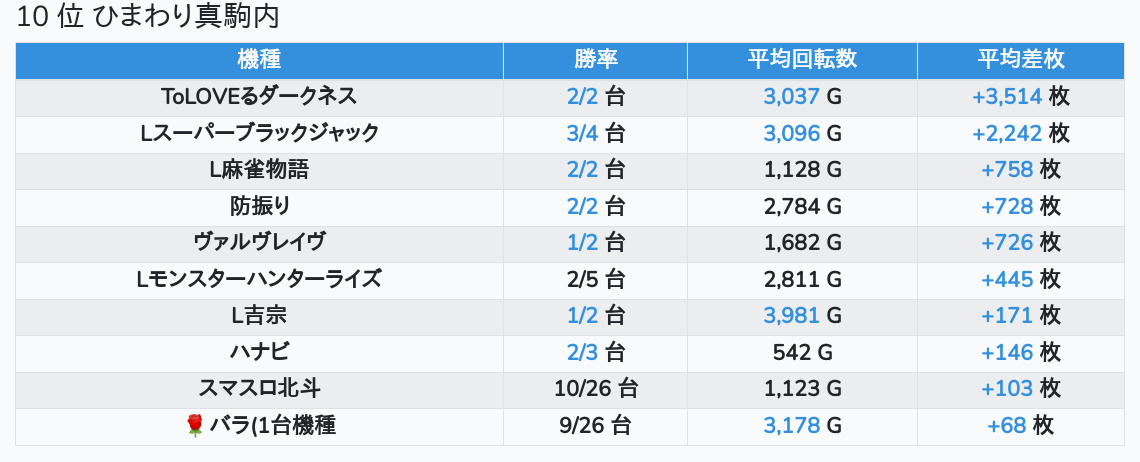Click the +3,514 枚 average difference value
1140x462 pixels.
tap(1021, 97)
